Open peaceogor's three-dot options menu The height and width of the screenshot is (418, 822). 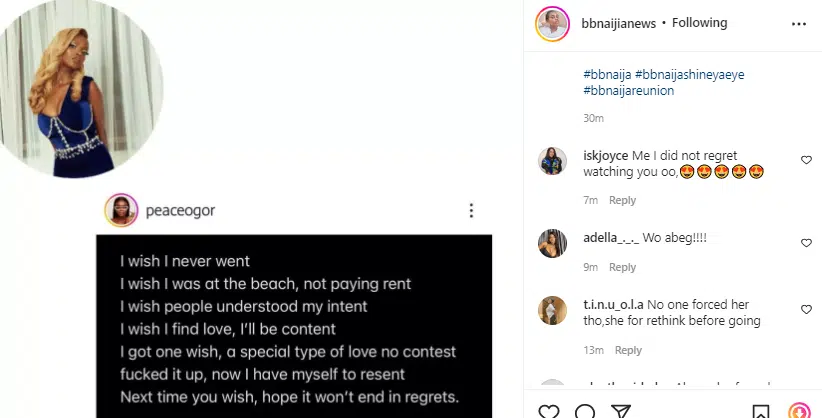click(471, 211)
